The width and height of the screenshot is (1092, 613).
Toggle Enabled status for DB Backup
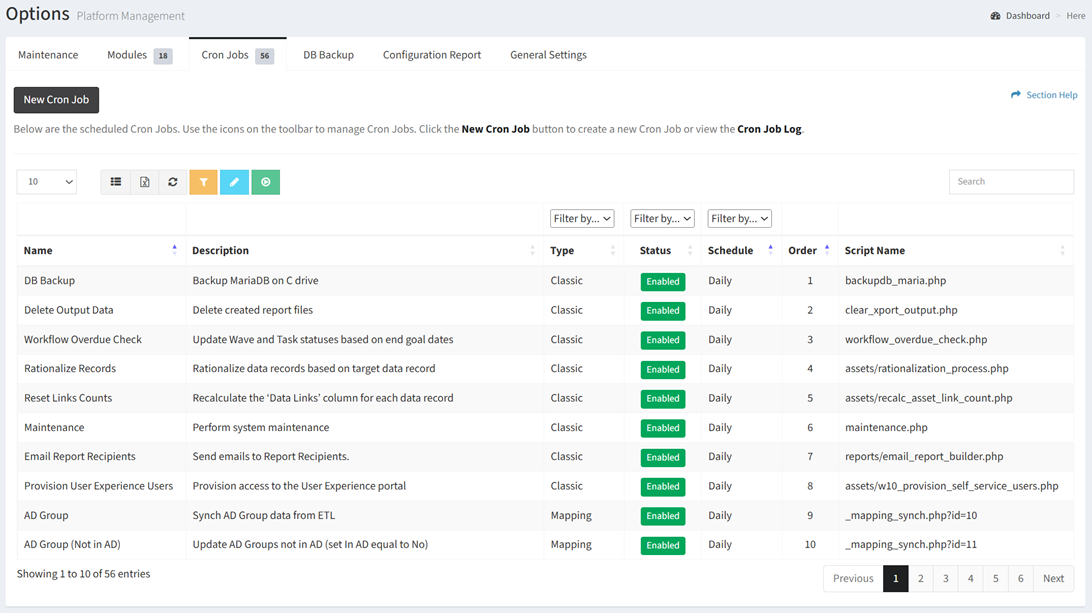[662, 282]
